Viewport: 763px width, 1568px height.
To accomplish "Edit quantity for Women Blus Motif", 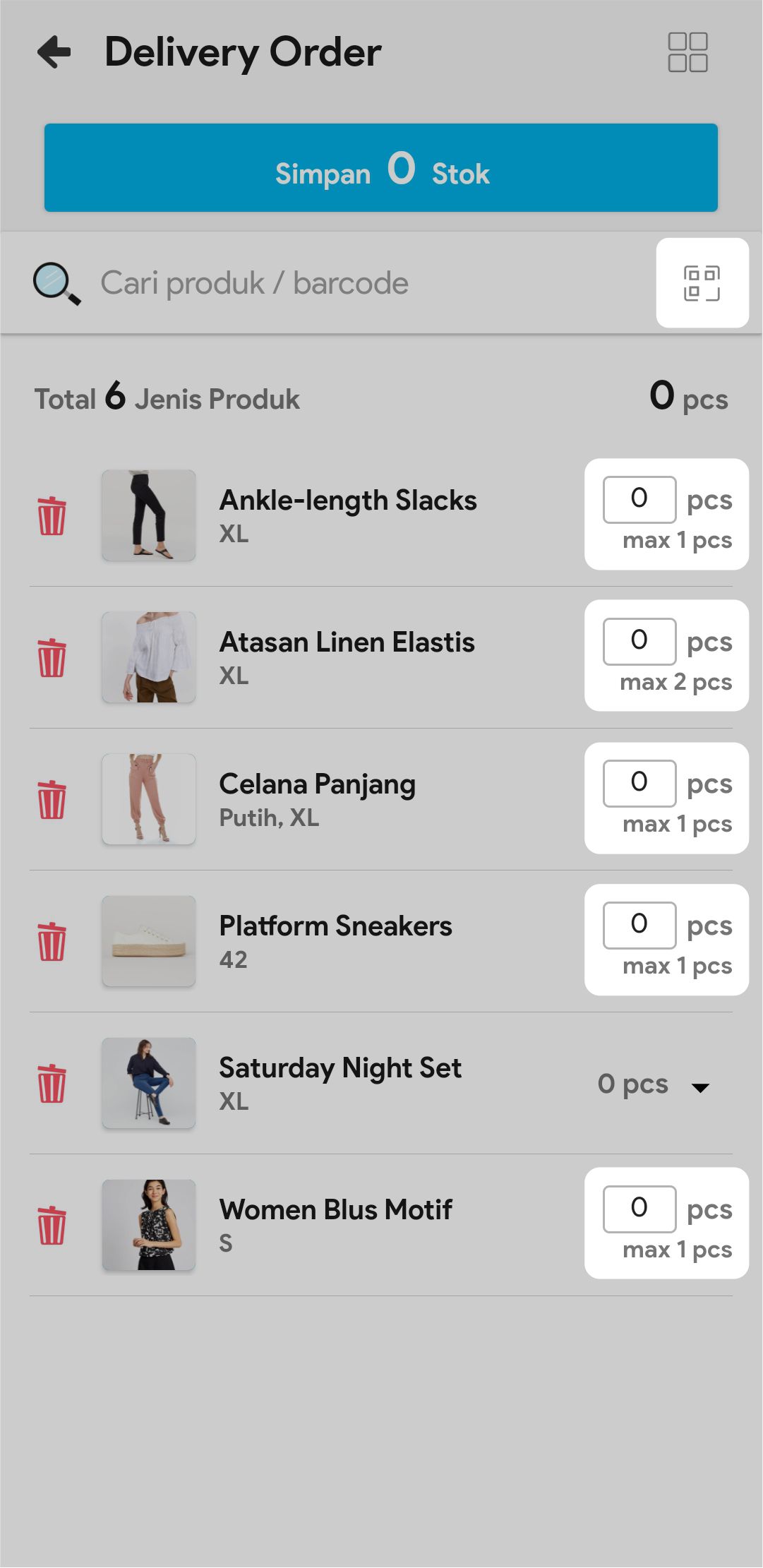I will tap(639, 1209).
